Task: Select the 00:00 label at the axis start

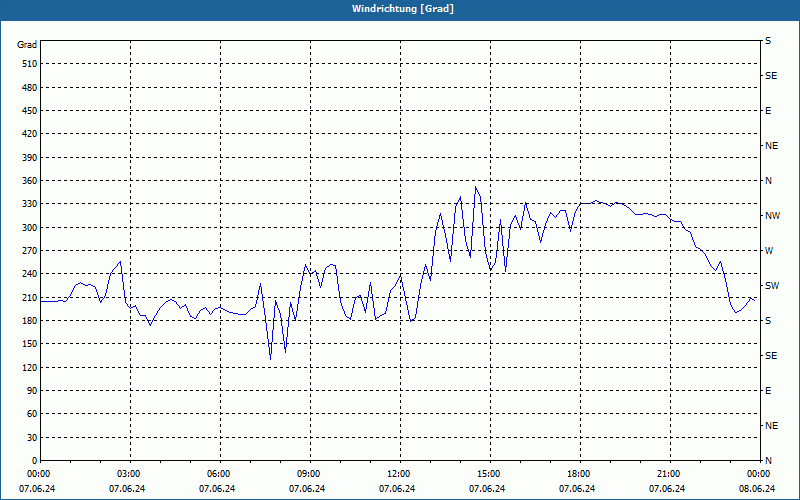Action: (38, 473)
